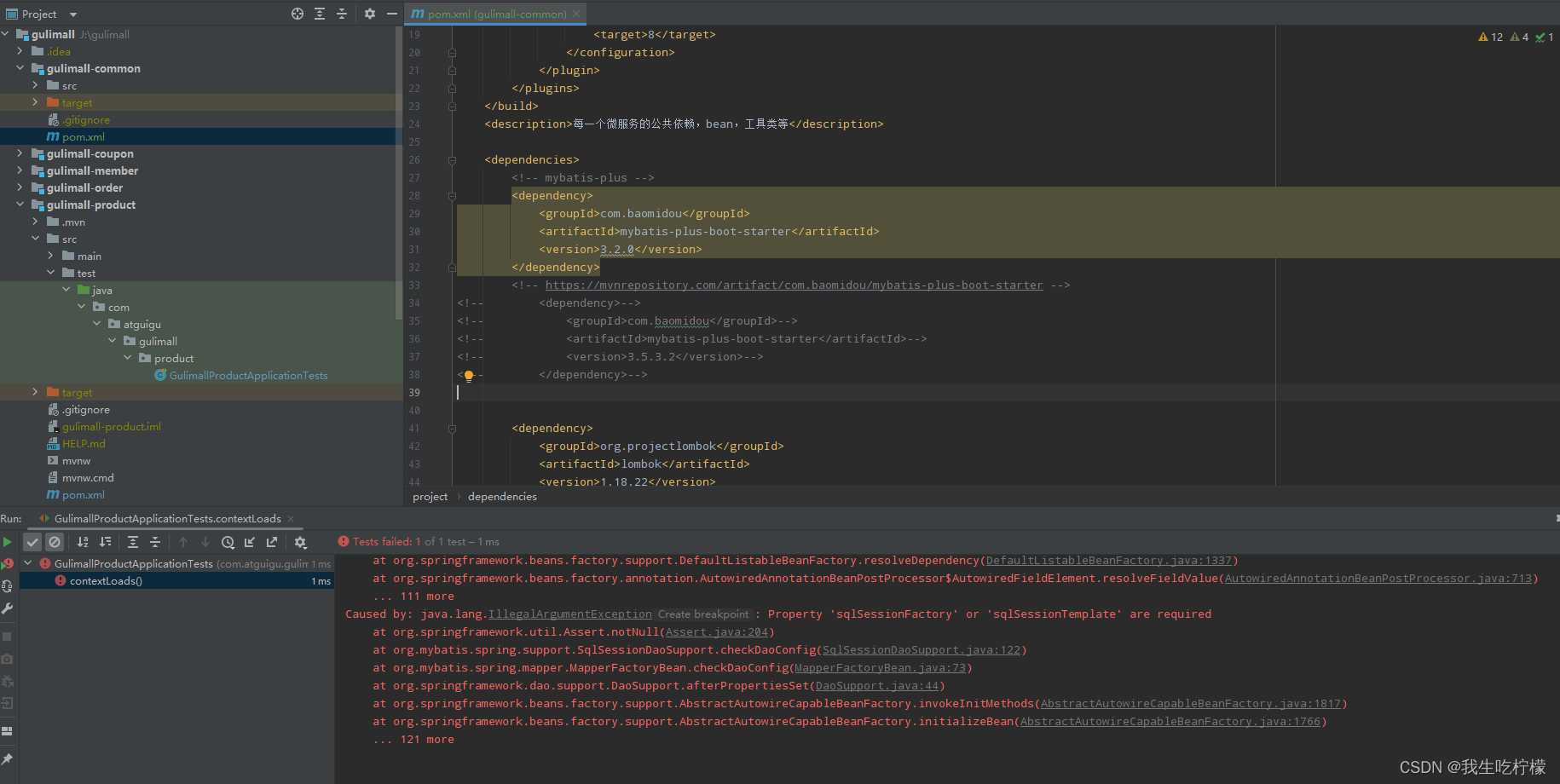Click locate/select opened file target icon
Viewport: 1560px width, 784px height.
(298, 14)
